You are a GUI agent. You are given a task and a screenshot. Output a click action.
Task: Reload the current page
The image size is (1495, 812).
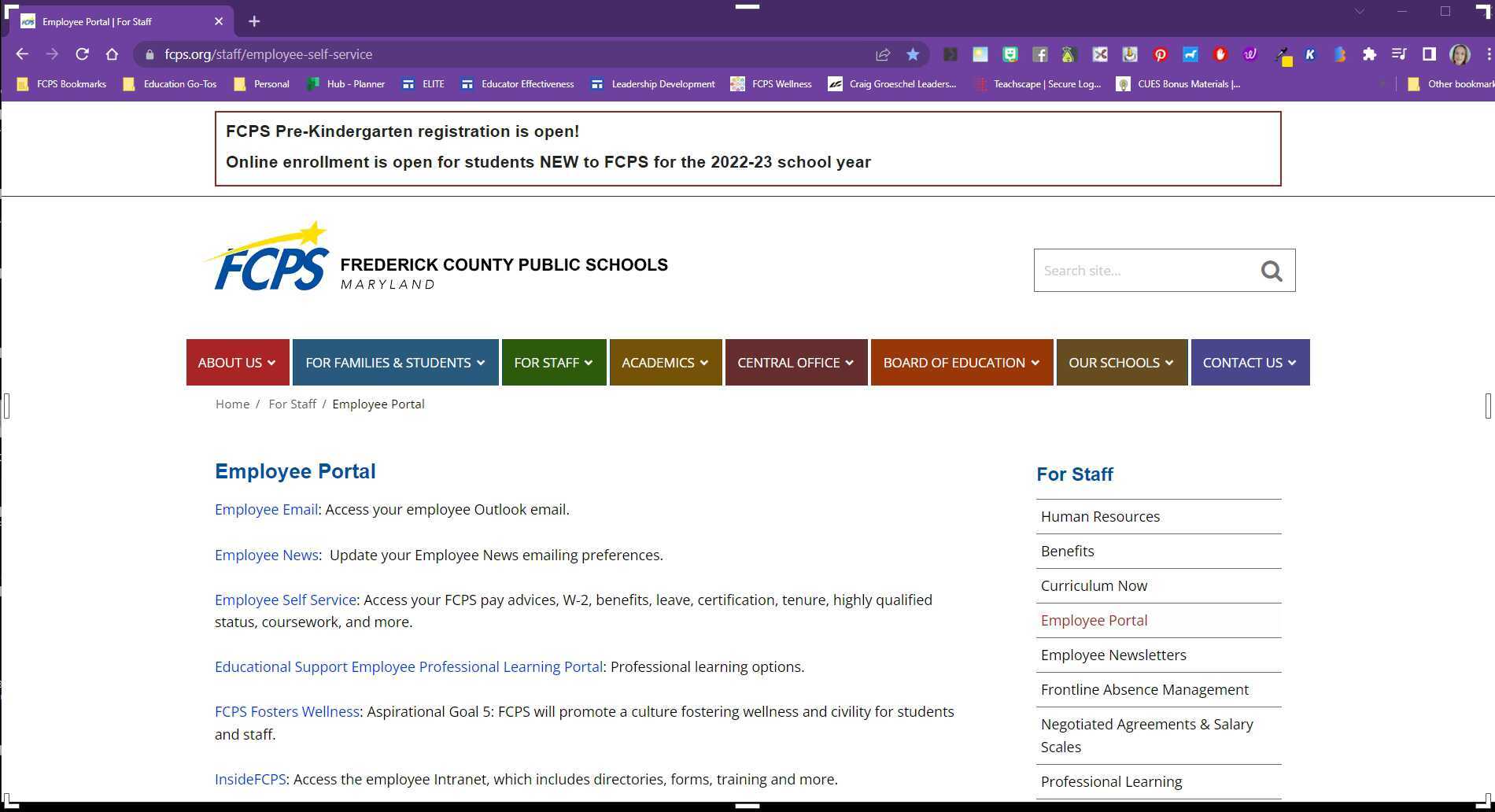pyautogui.click(x=82, y=54)
